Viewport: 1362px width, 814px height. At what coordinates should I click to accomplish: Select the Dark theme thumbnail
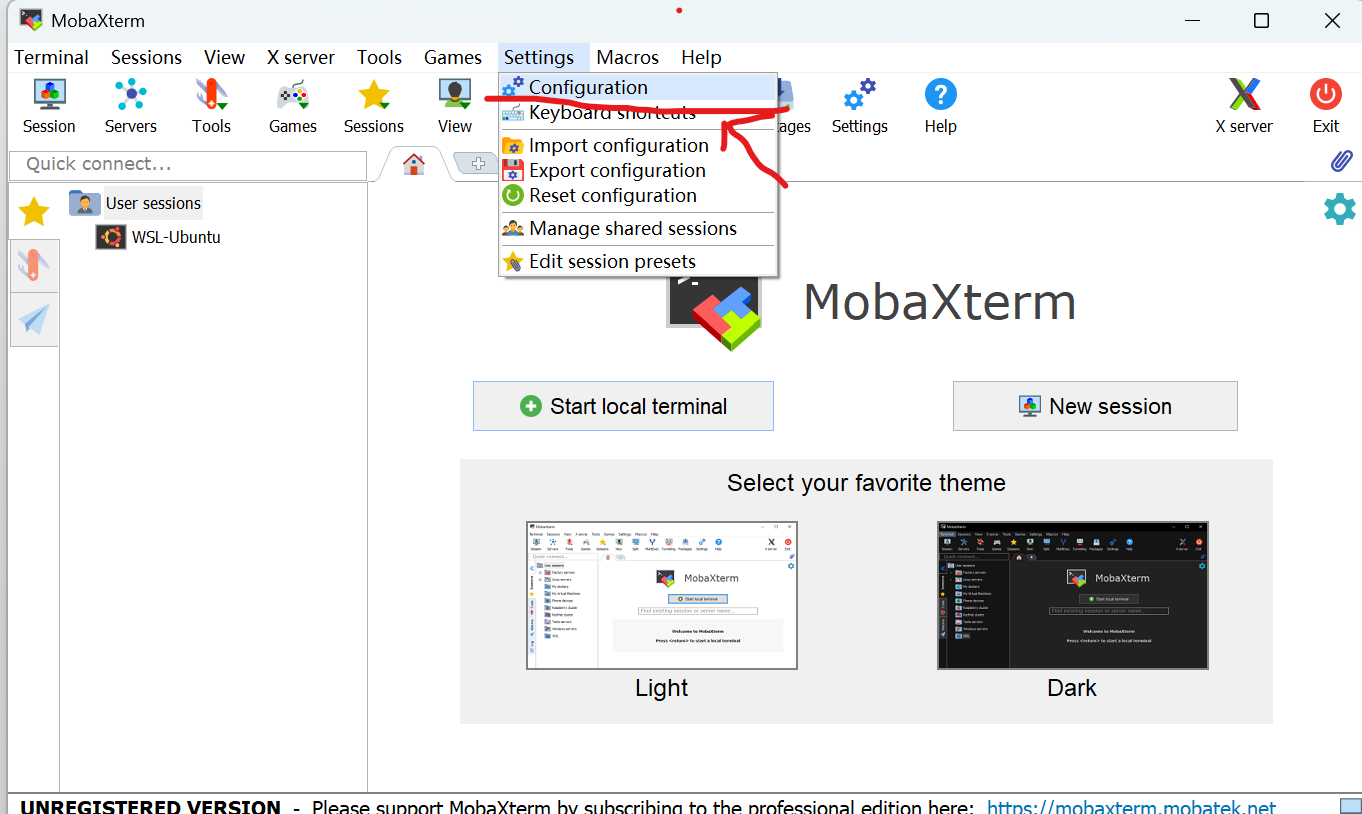click(x=1073, y=595)
